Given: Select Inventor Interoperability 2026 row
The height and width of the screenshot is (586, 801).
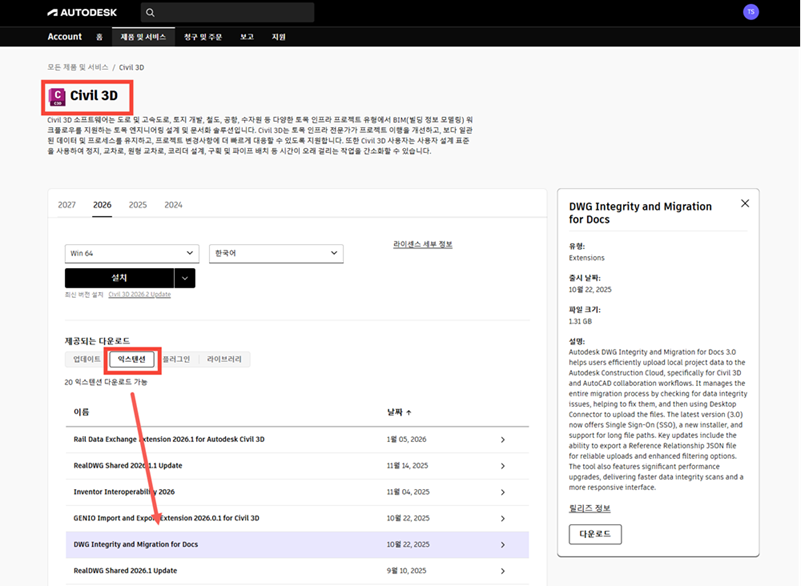Looking at the screenshot, I should pos(297,492).
